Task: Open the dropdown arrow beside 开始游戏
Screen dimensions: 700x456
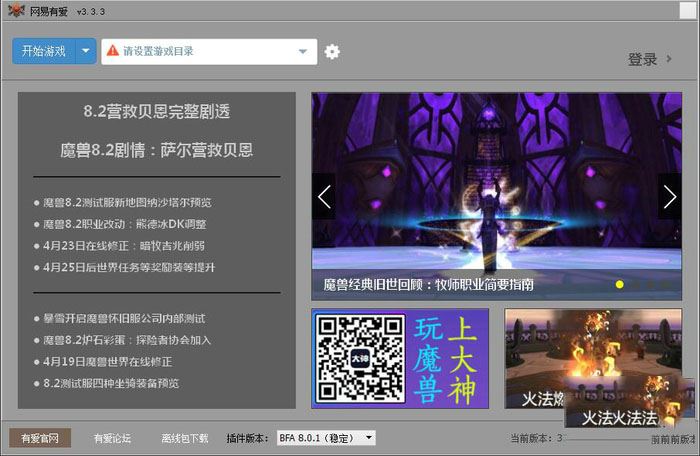Action: tap(86, 51)
